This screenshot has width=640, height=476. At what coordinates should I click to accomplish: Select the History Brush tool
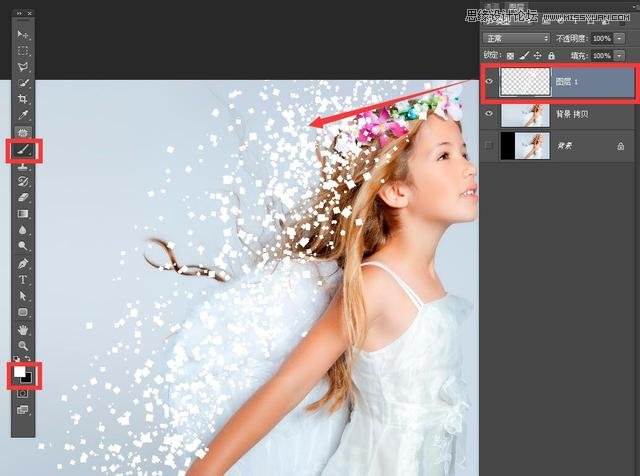click(23, 182)
